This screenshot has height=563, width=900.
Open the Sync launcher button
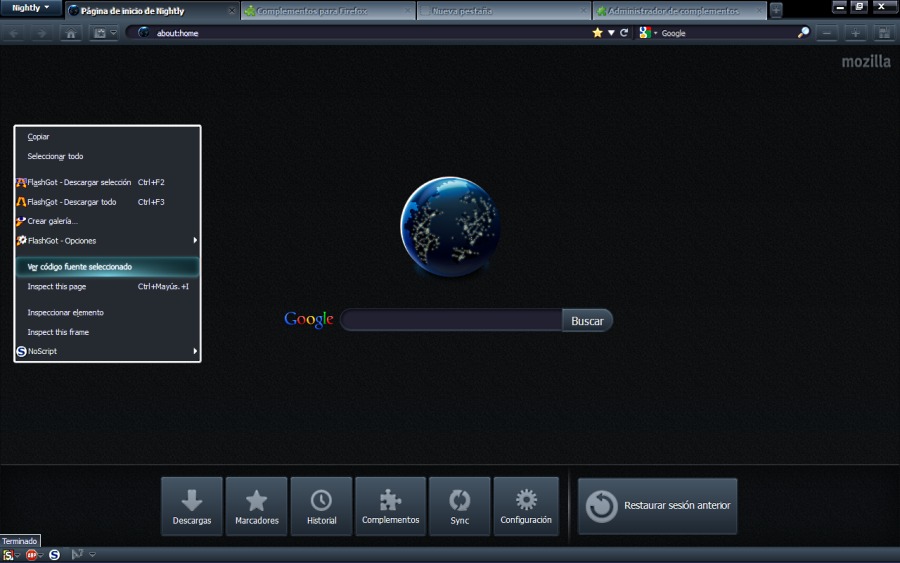tap(460, 506)
